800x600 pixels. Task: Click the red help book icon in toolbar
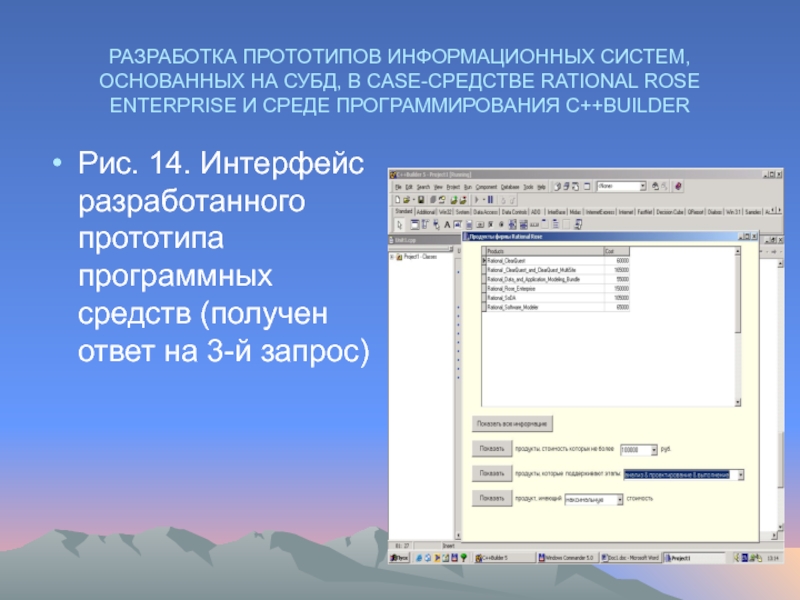[x=678, y=187]
